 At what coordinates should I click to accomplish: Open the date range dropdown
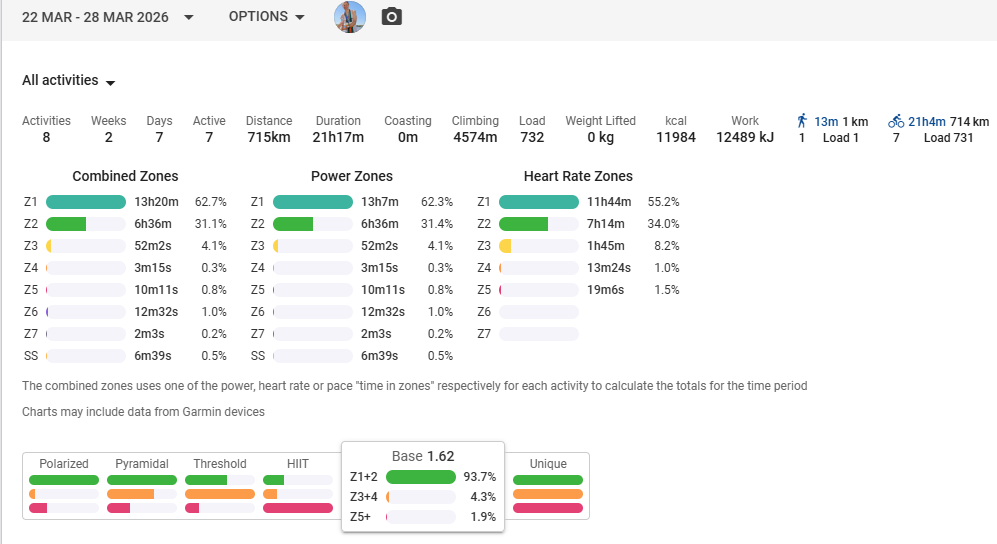[108, 17]
